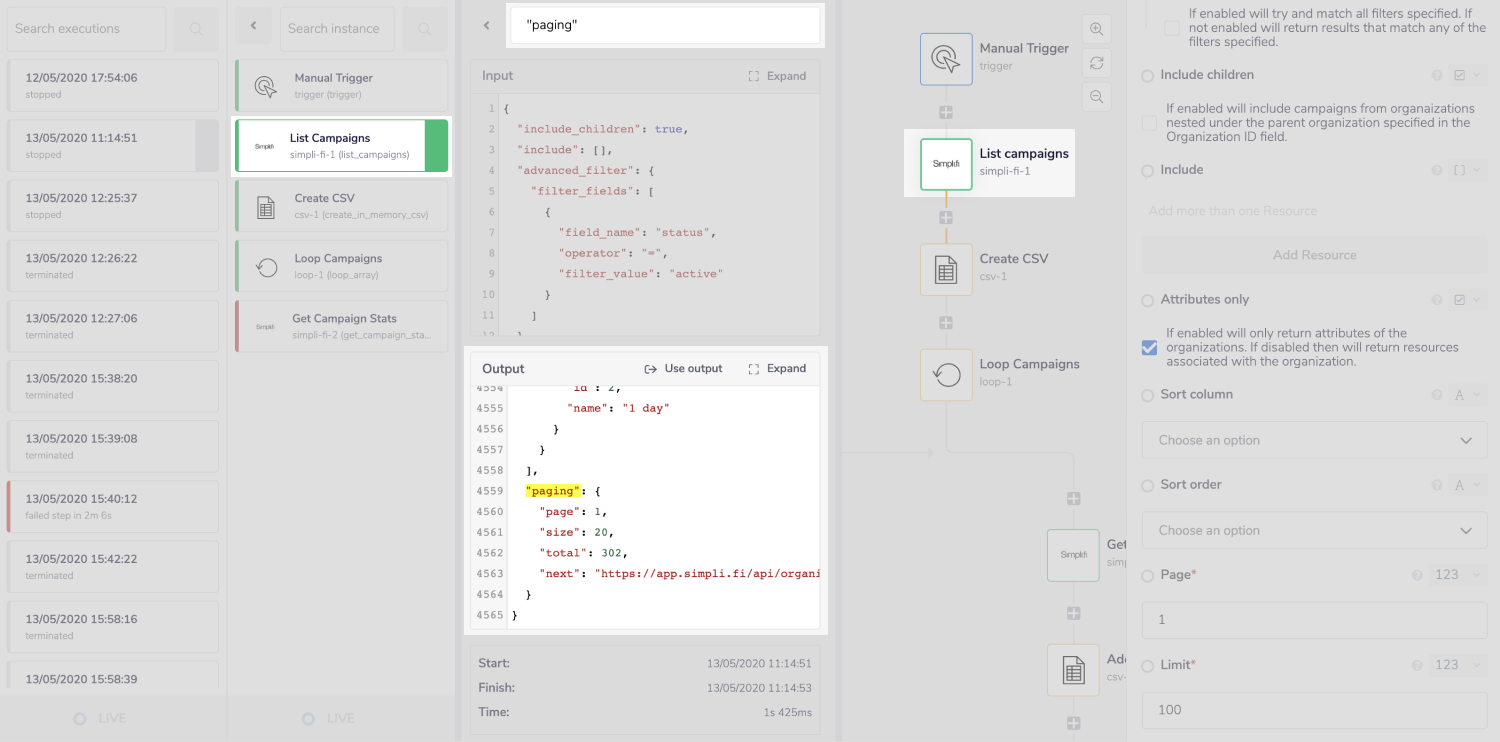Enable the Include children option
This screenshot has width=1500, height=742.
point(1148,124)
